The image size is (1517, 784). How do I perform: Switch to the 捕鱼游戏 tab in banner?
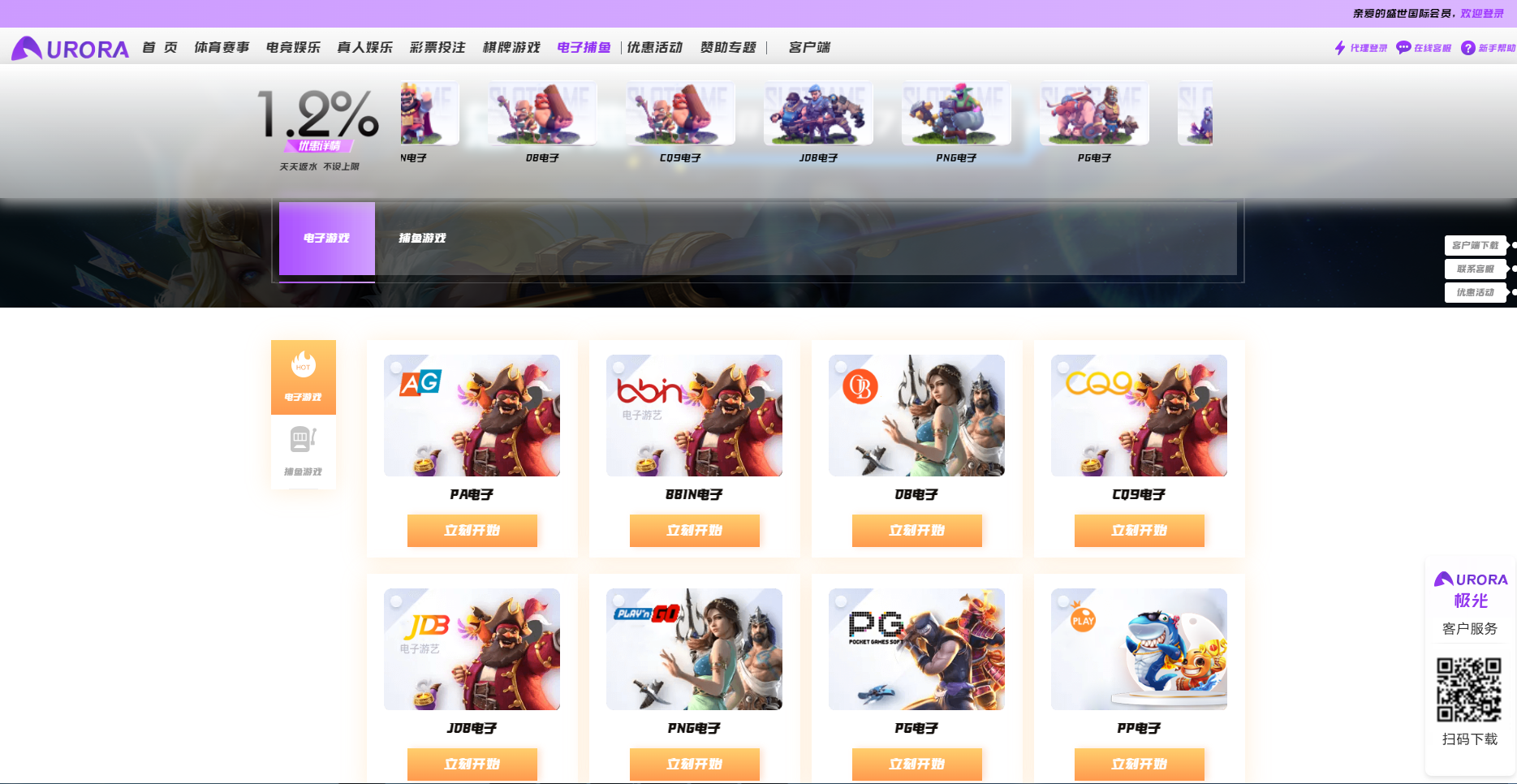(x=422, y=239)
